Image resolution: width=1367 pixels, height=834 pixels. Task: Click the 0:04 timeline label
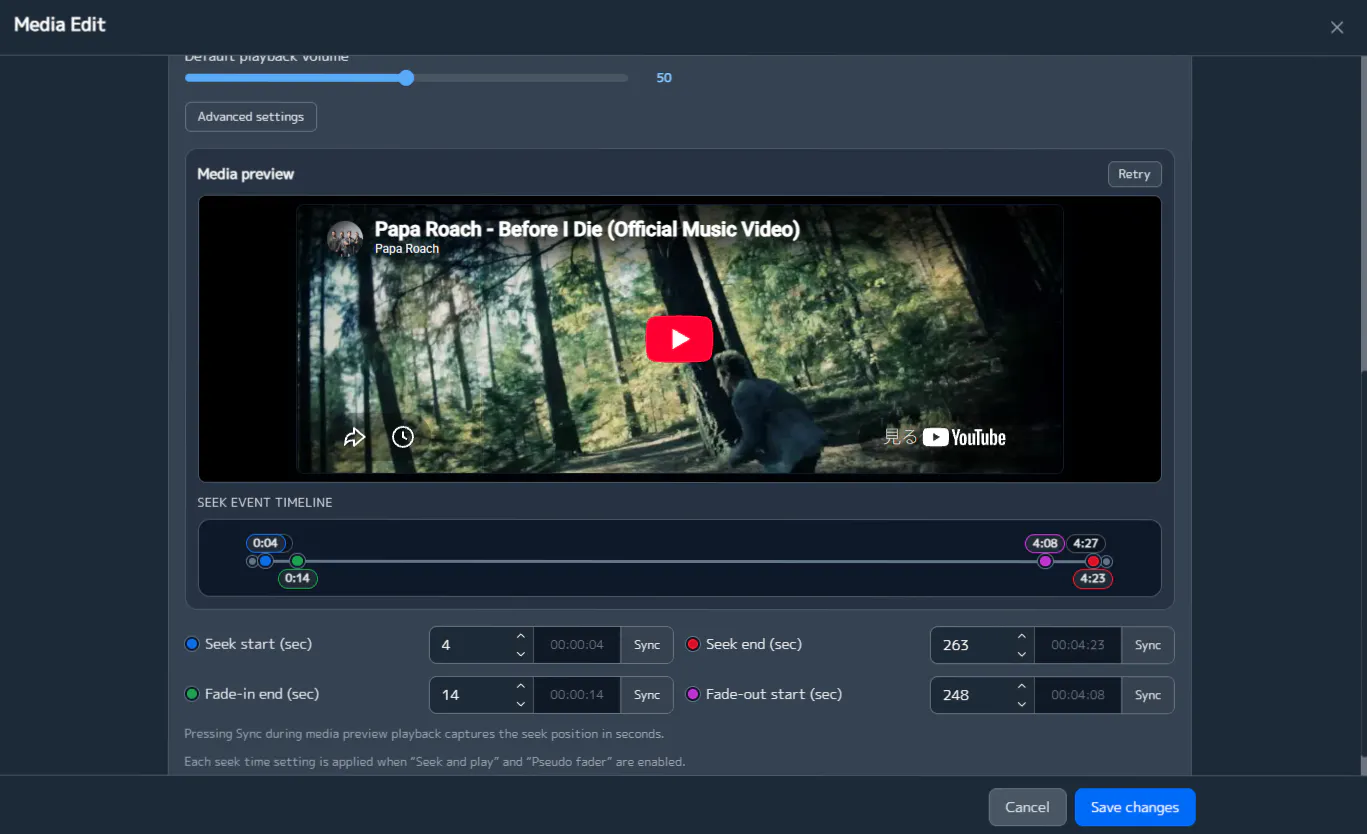coord(265,543)
